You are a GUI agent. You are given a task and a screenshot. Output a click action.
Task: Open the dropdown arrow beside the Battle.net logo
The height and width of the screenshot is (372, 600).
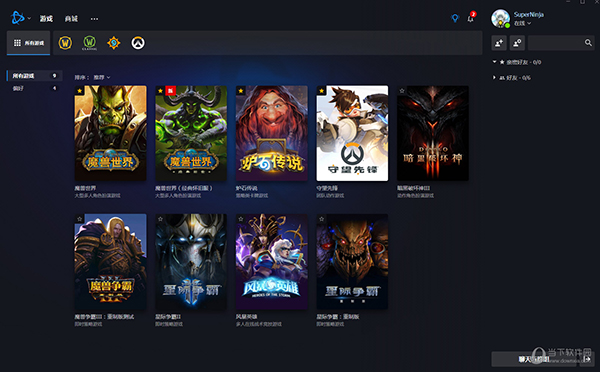click(29, 18)
